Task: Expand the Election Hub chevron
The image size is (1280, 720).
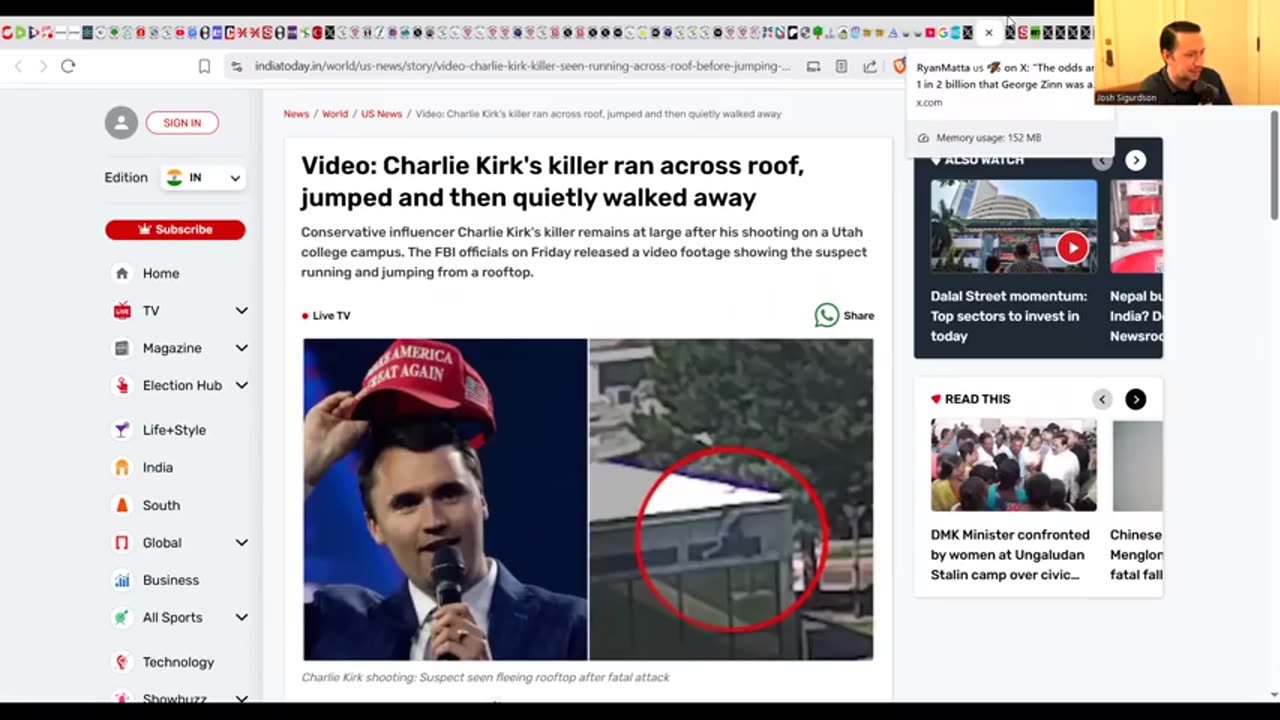Action: (241, 385)
